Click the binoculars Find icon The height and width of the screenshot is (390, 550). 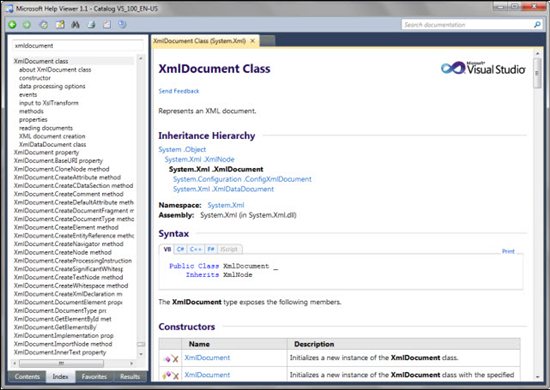click(x=75, y=25)
